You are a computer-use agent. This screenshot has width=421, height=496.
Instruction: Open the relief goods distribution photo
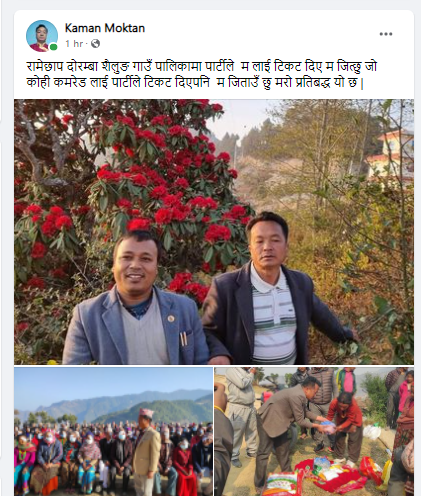(314, 432)
